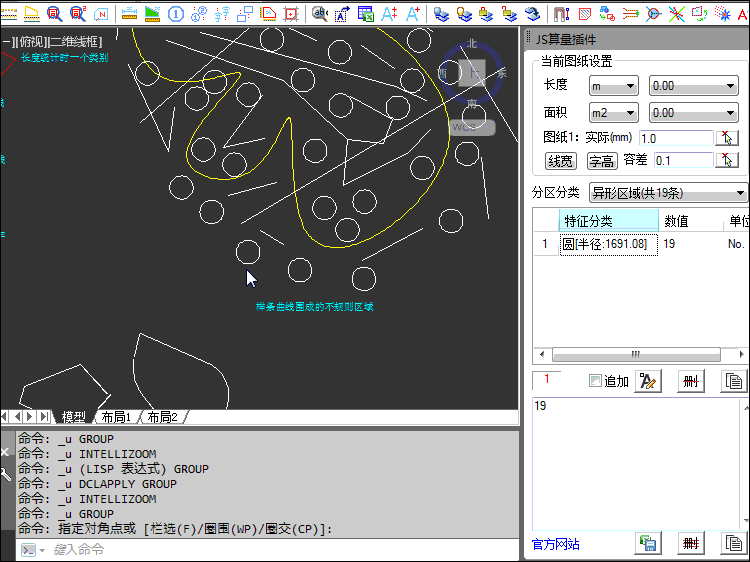Click the save icon next to 官方网站
Viewport: 750px width, 562px height.
pos(647,544)
